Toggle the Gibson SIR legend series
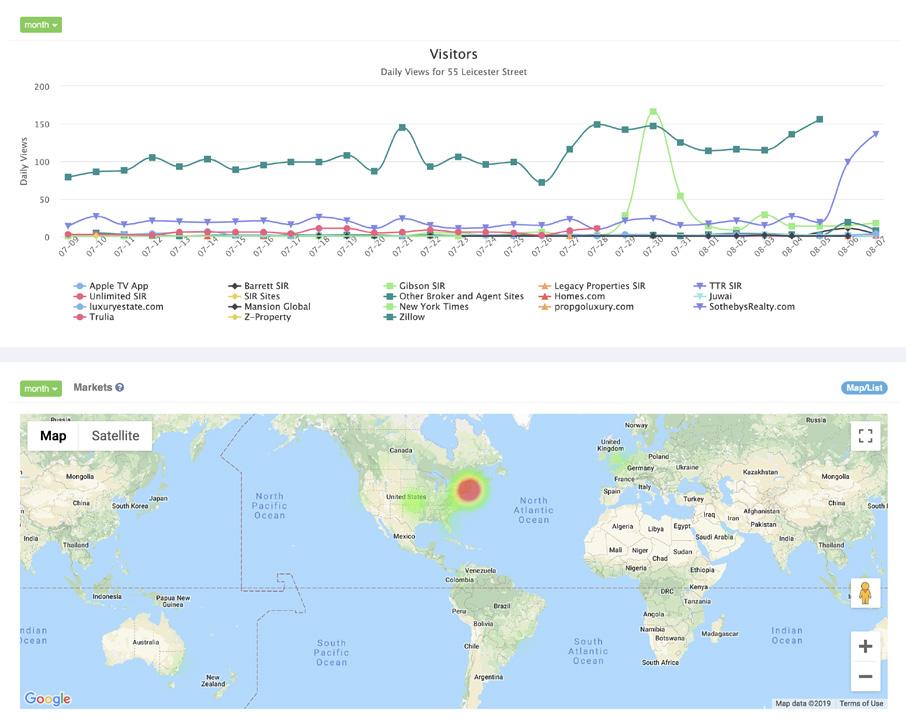 [415, 285]
